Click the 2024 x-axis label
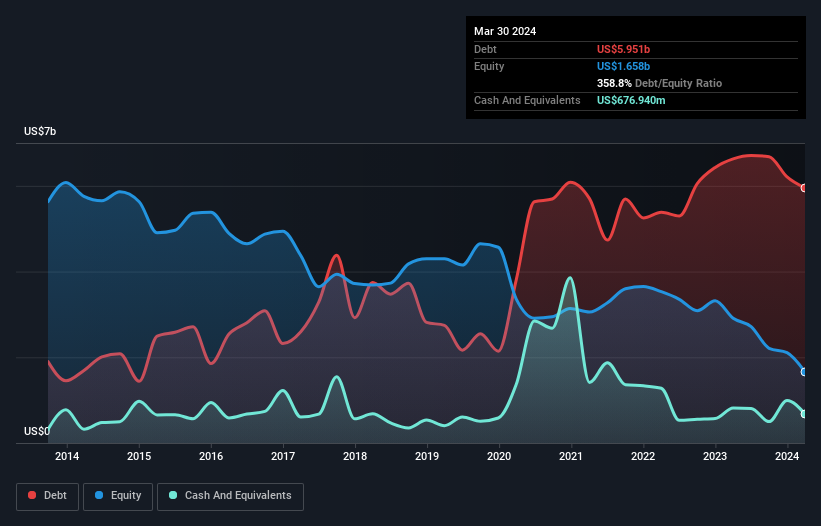Image resolution: width=821 pixels, height=526 pixels. click(x=787, y=456)
